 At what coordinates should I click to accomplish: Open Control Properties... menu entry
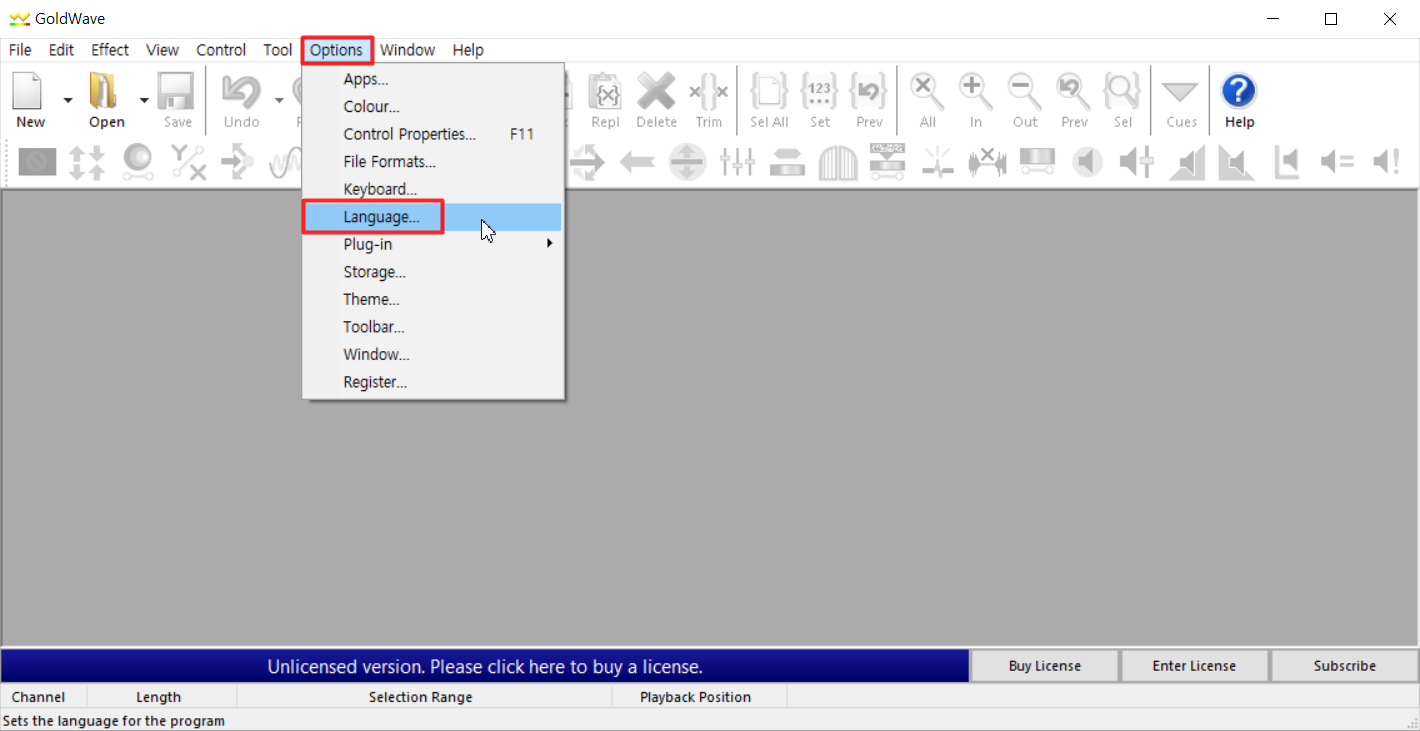tap(433, 134)
